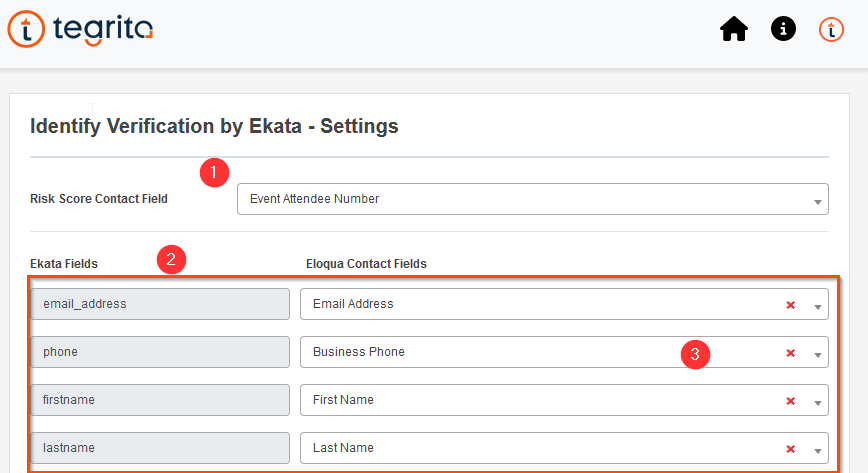Image resolution: width=868 pixels, height=473 pixels.
Task: Expand the First Name dropdown arrow
Action: click(x=818, y=403)
